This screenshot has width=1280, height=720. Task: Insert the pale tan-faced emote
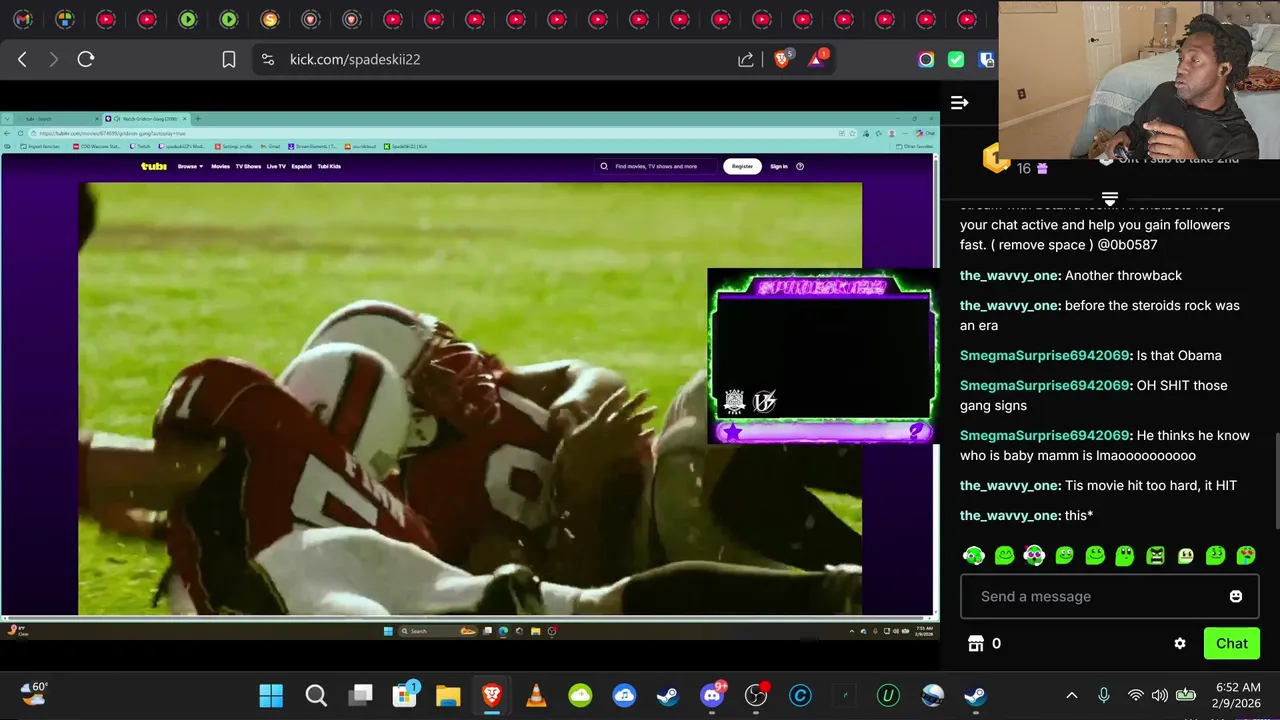coord(1185,555)
